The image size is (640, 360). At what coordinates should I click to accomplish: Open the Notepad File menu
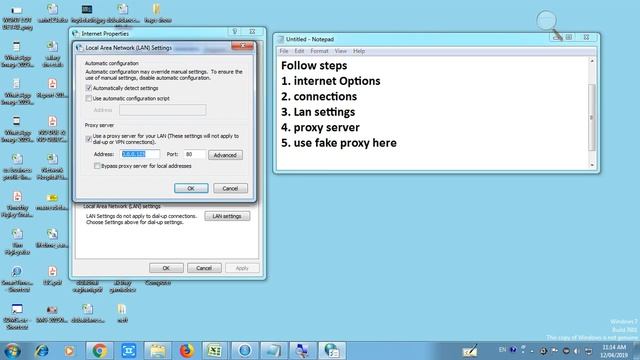[x=284, y=51]
